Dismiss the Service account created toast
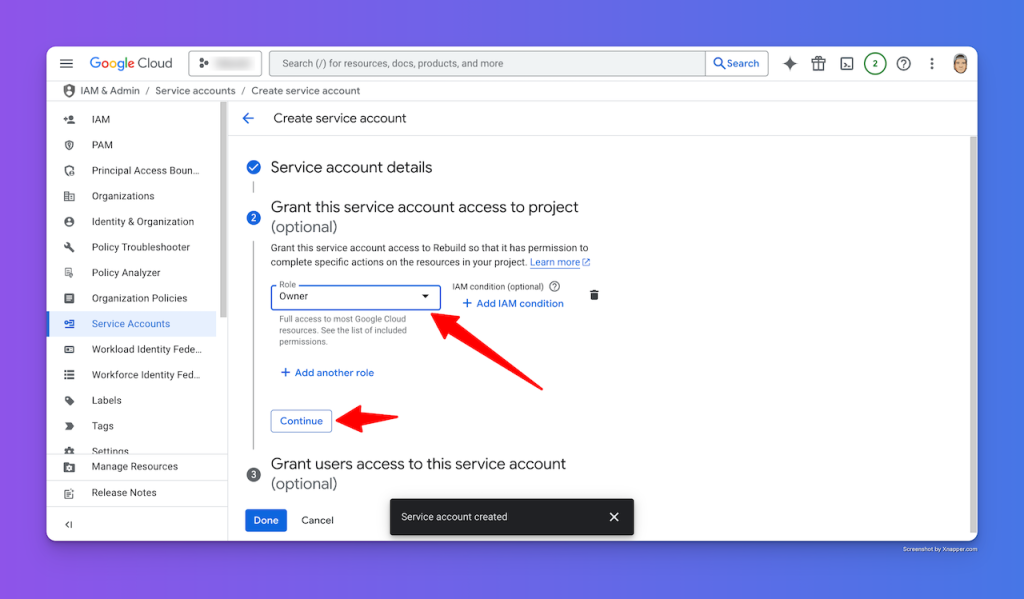The width and height of the screenshot is (1024, 599). click(x=614, y=517)
